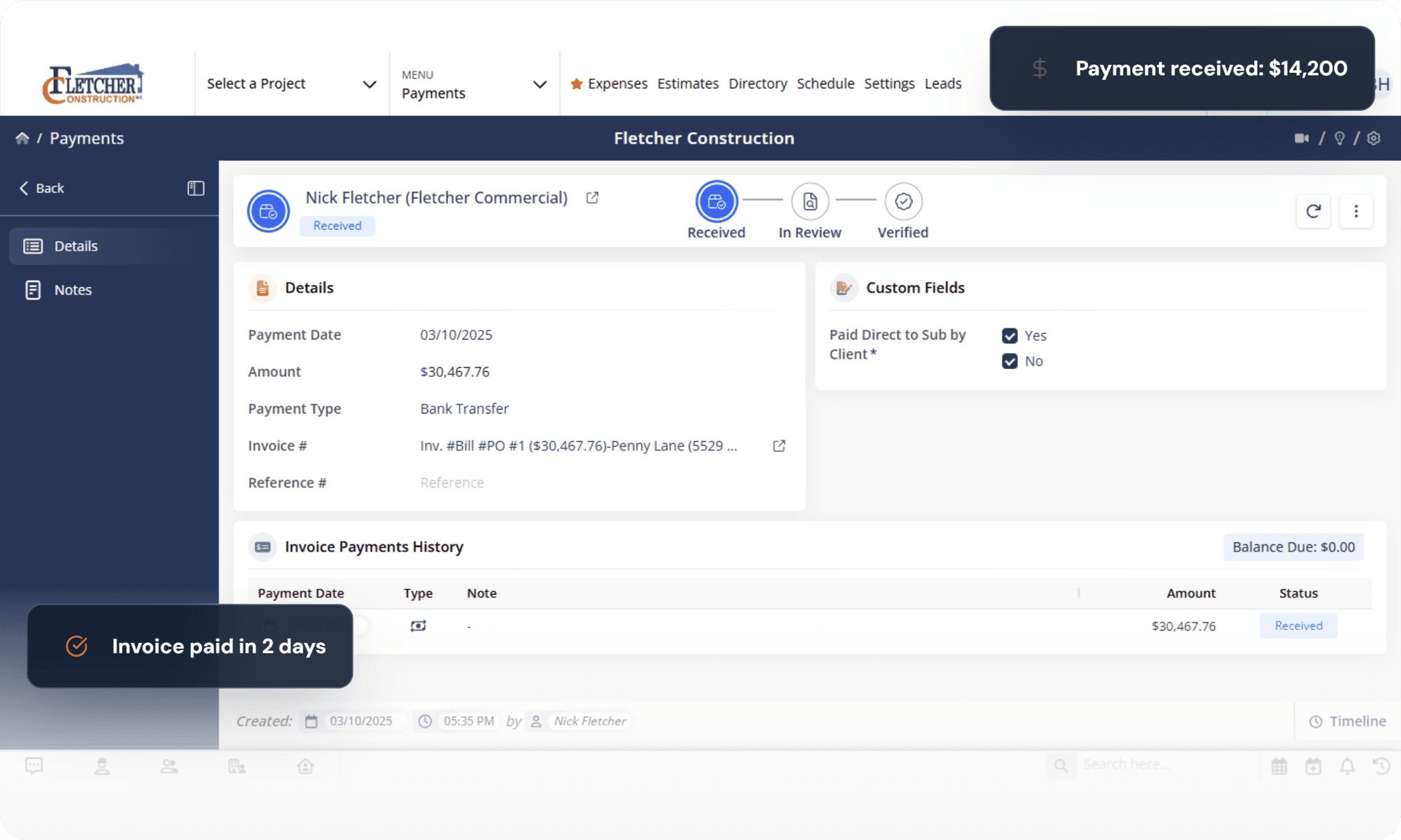Open the MENU Payments dropdown

(x=474, y=84)
